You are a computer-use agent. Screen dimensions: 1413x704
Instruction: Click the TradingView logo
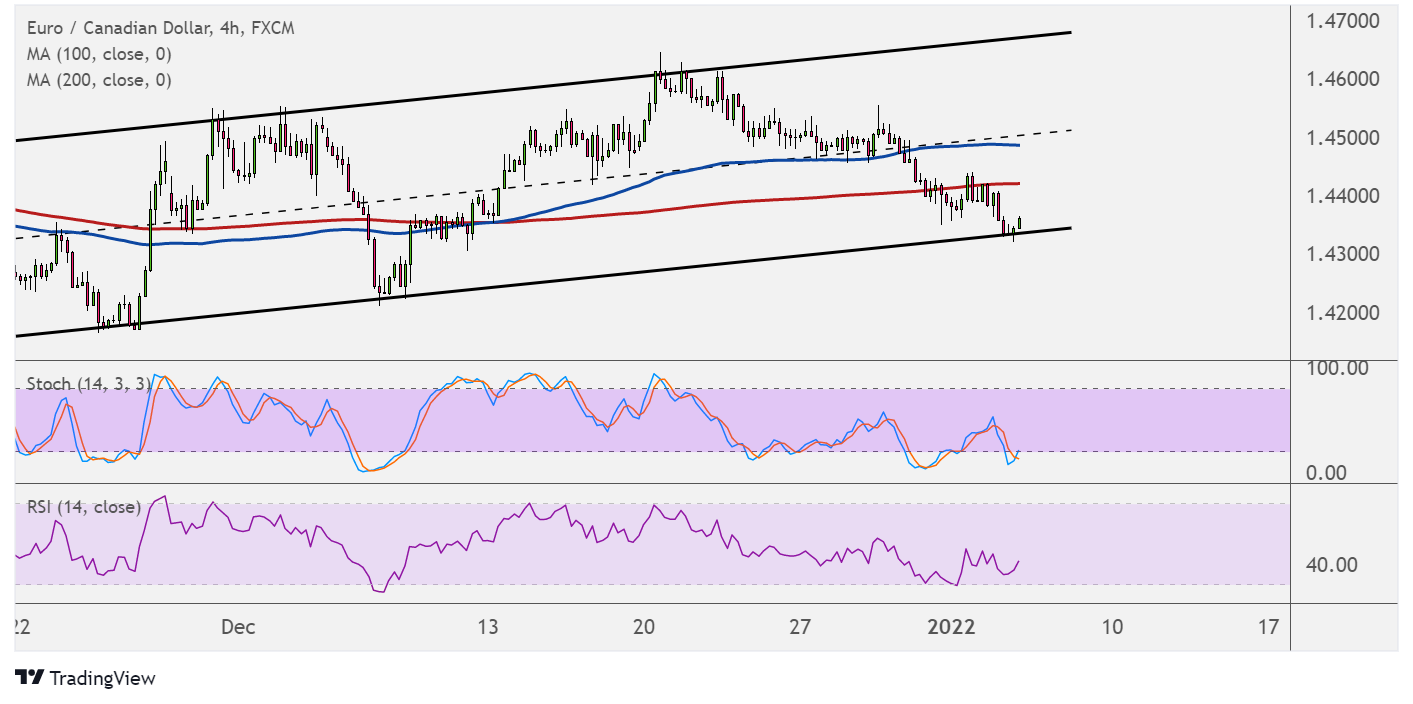[x=30, y=678]
